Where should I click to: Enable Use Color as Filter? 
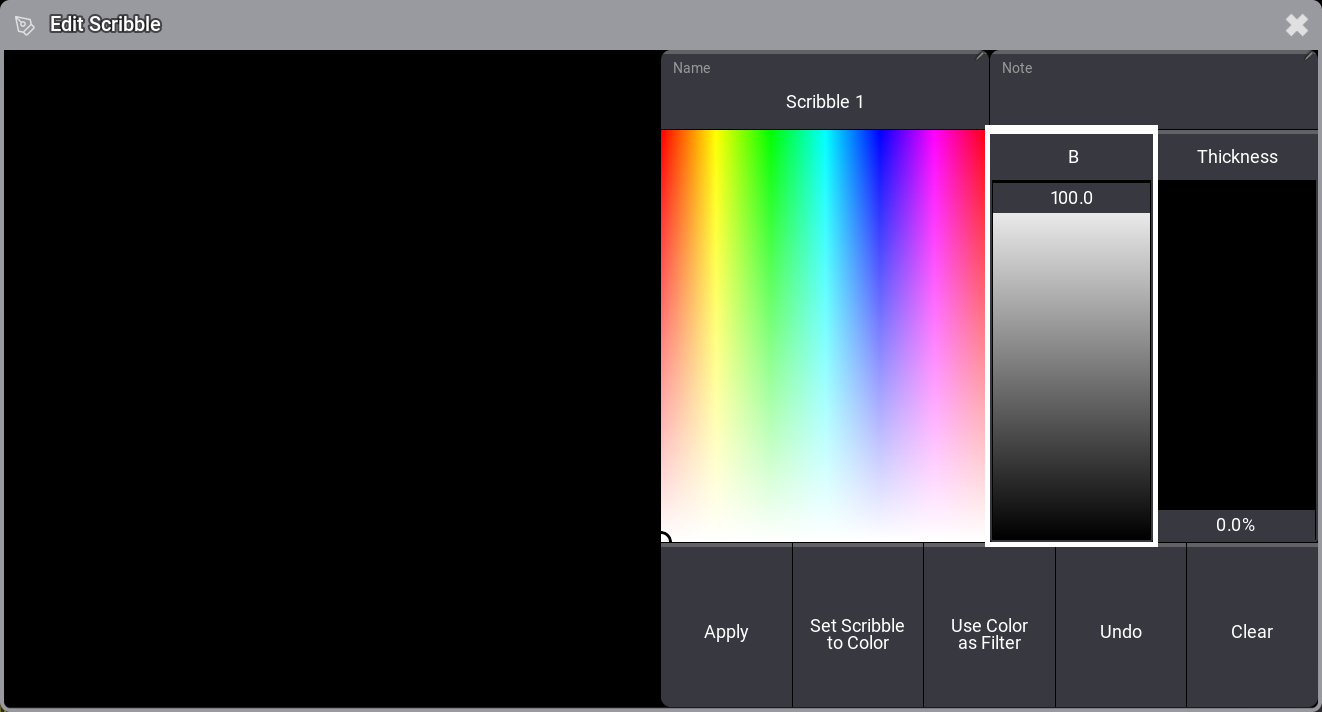click(989, 633)
